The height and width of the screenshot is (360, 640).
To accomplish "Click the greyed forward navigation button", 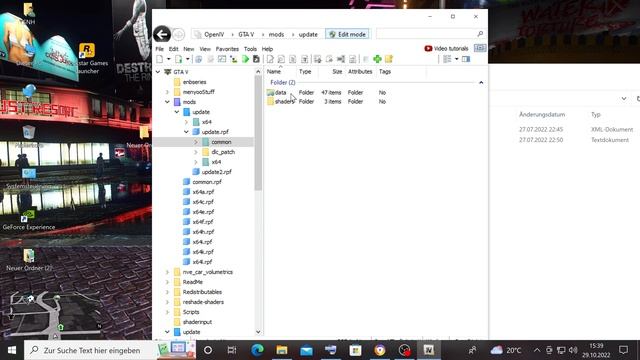I will pos(178,35).
